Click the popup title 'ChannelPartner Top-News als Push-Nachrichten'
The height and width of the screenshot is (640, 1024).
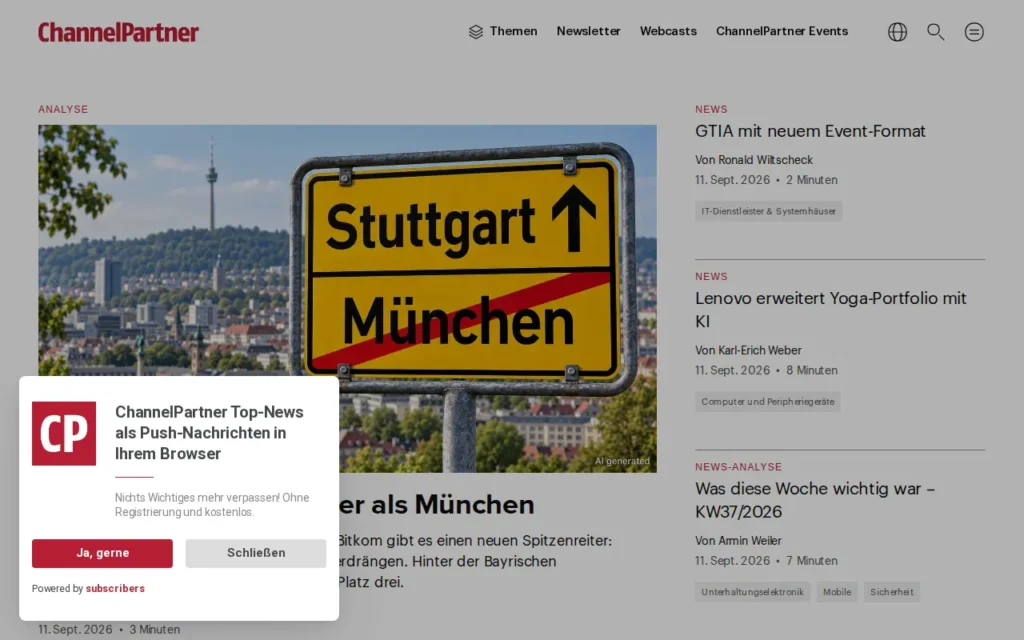tap(209, 432)
